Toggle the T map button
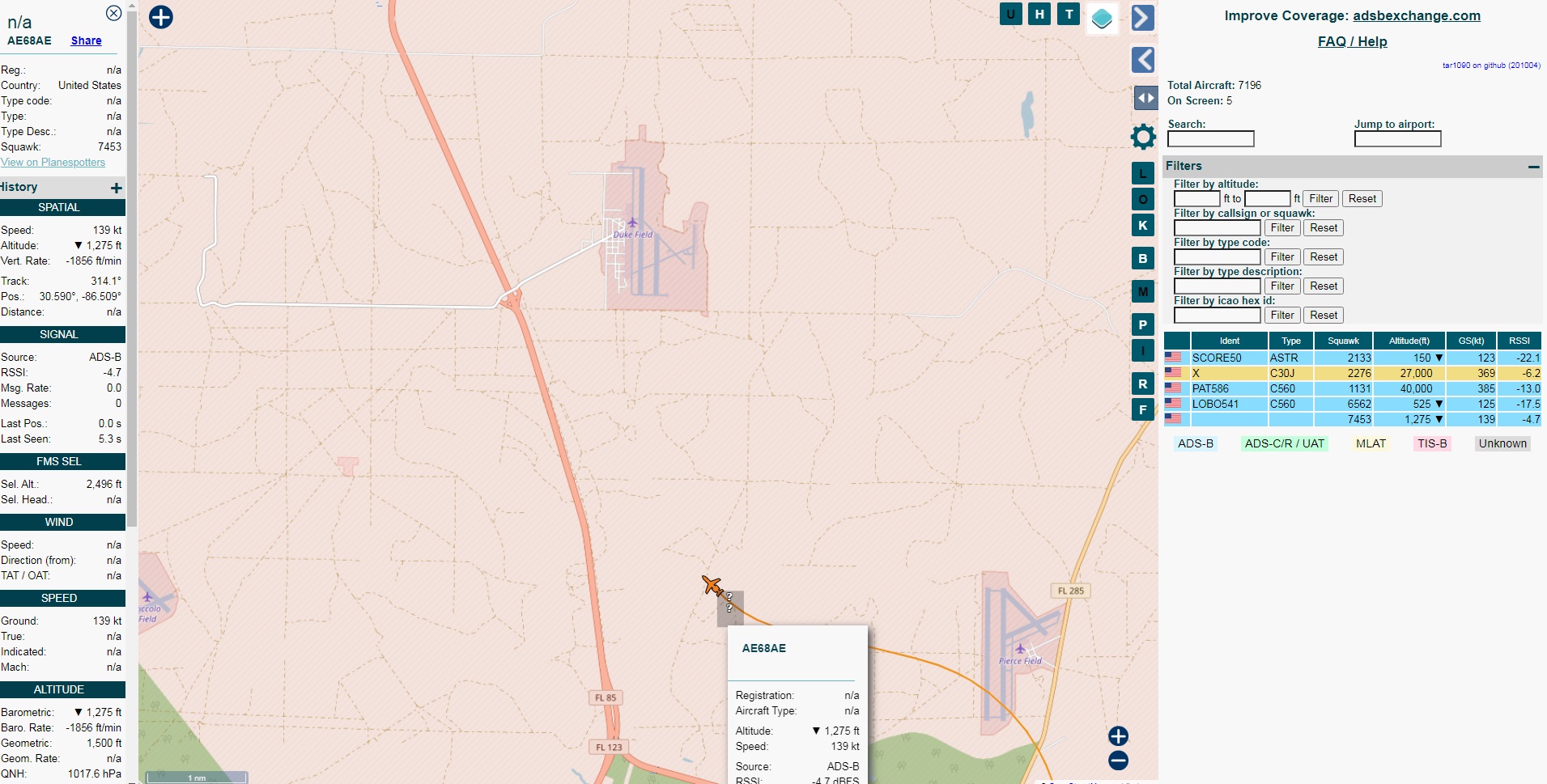Screen dimensions: 1547x784 point(1069,14)
